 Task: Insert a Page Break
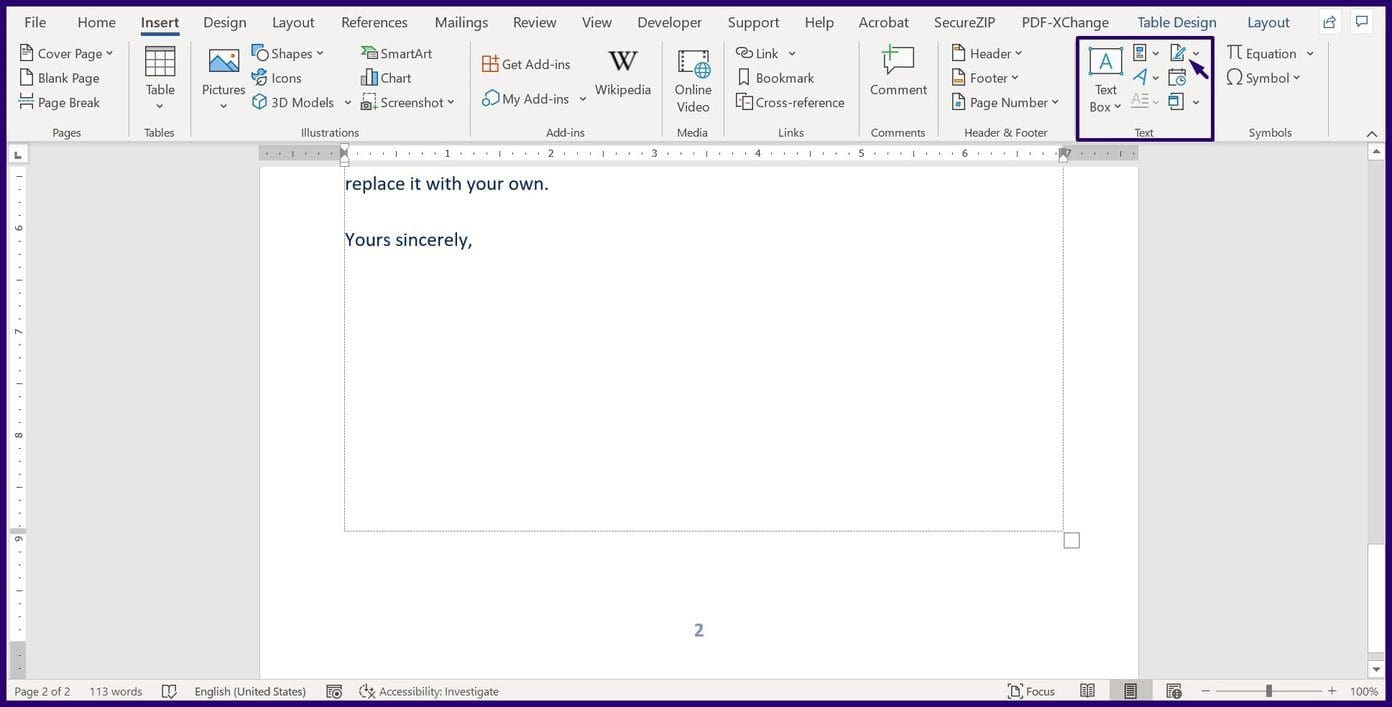(x=60, y=102)
